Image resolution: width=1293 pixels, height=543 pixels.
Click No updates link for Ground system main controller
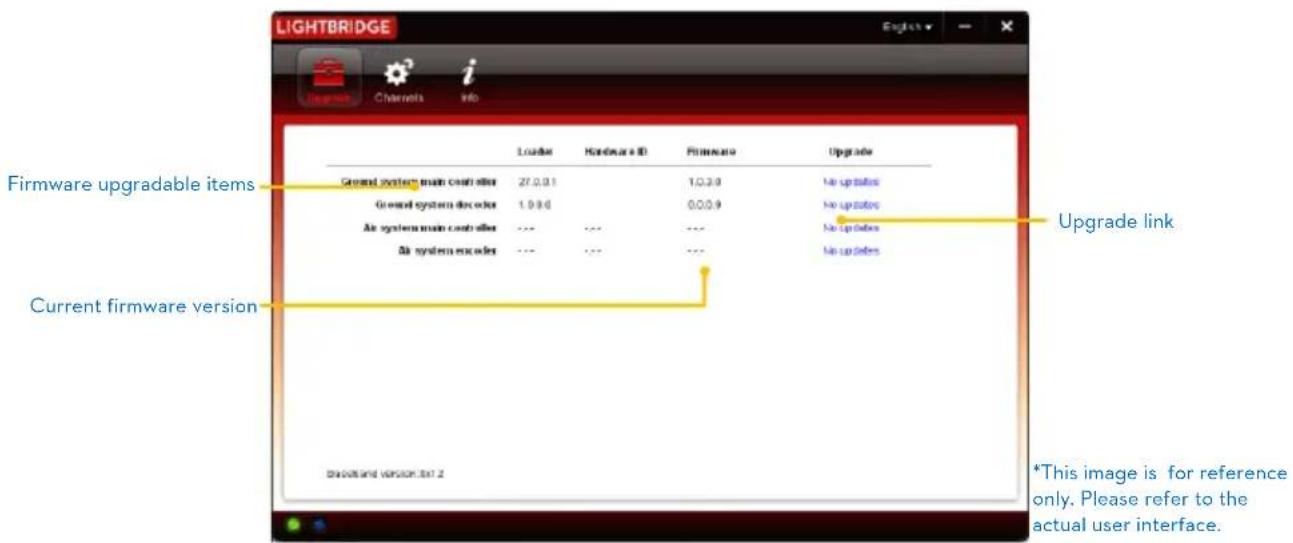(x=851, y=182)
